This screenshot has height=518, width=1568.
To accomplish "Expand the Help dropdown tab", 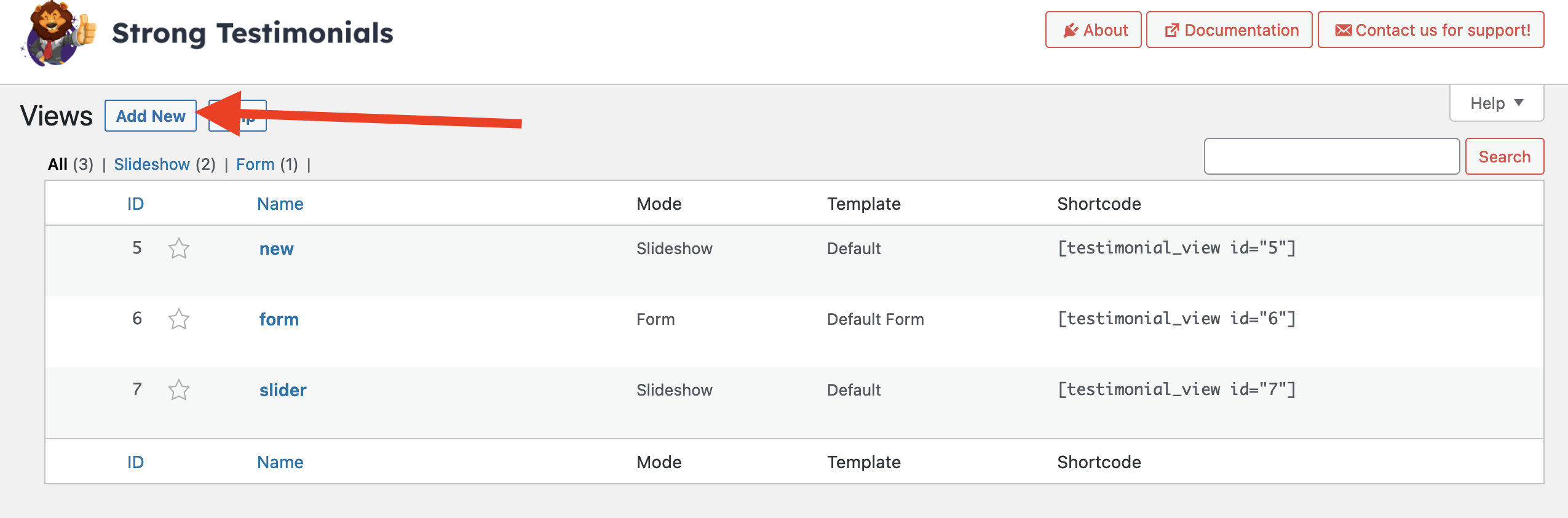I will tap(1497, 103).
